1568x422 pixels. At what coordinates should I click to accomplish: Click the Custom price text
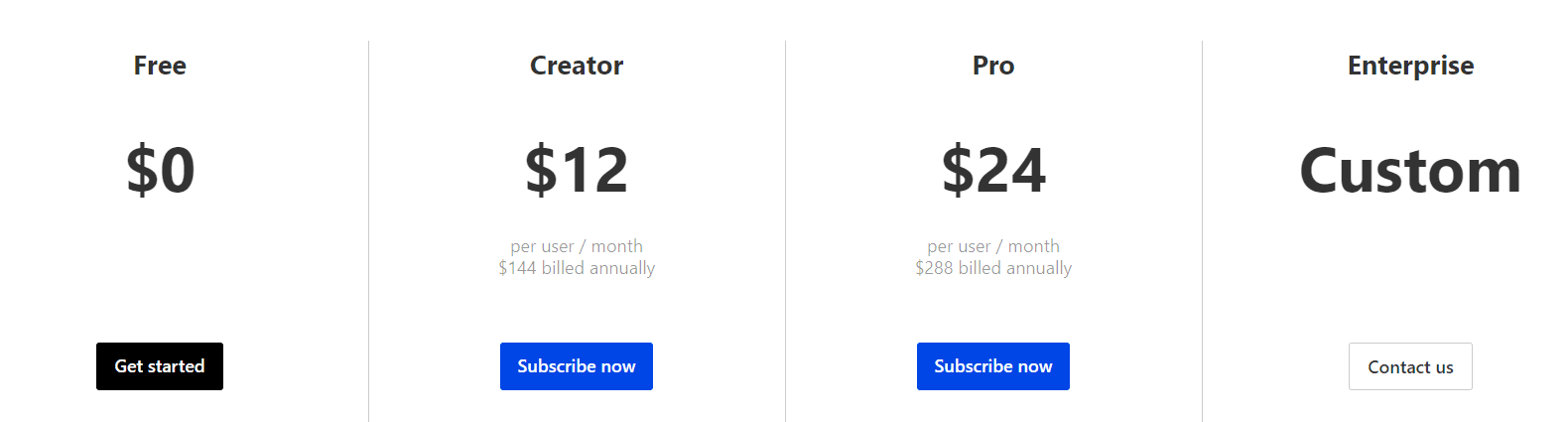click(x=1410, y=170)
